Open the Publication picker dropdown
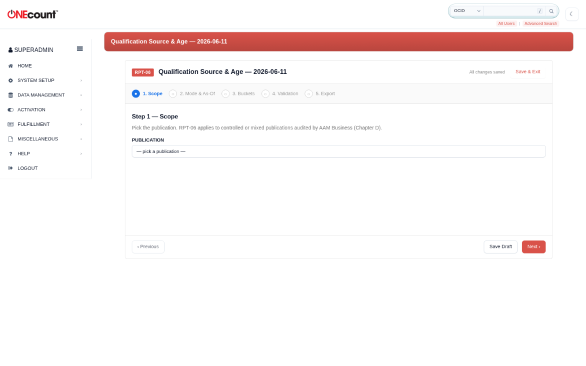 [339, 151]
